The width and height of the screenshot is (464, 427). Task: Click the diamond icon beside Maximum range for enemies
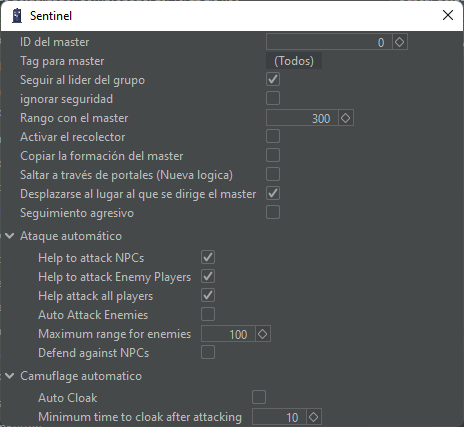[x=263, y=334]
